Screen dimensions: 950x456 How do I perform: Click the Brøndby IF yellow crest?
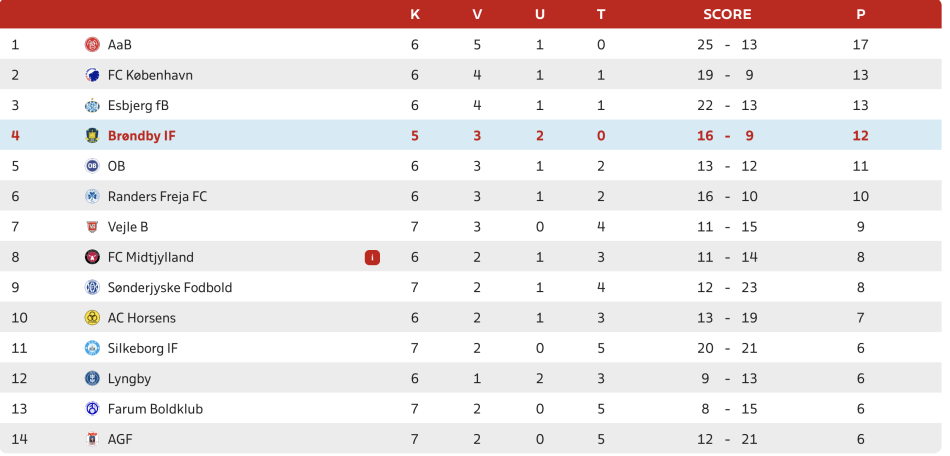pyautogui.click(x=92, y=136)
